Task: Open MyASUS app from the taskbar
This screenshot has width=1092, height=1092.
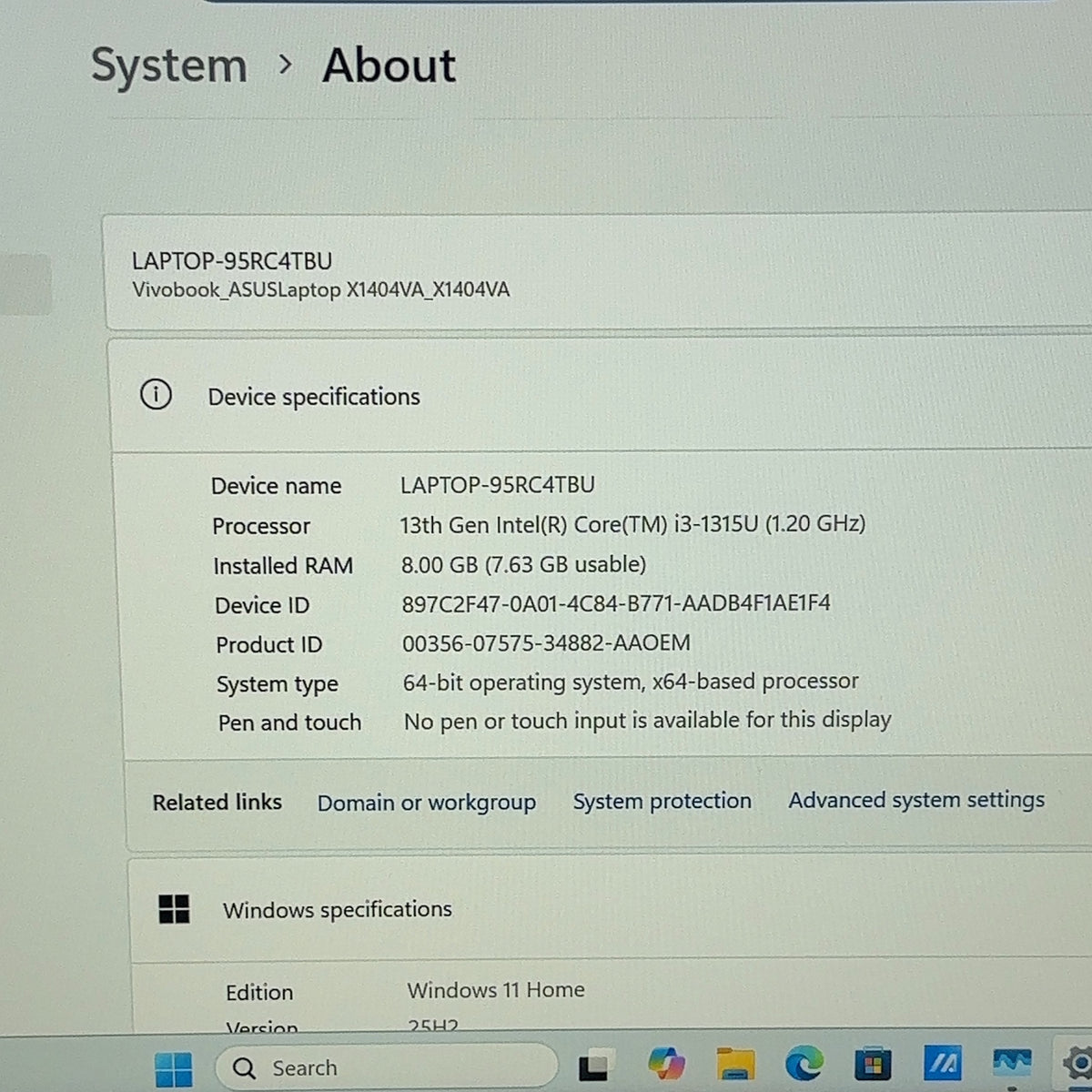Action: pos(942,1062)
